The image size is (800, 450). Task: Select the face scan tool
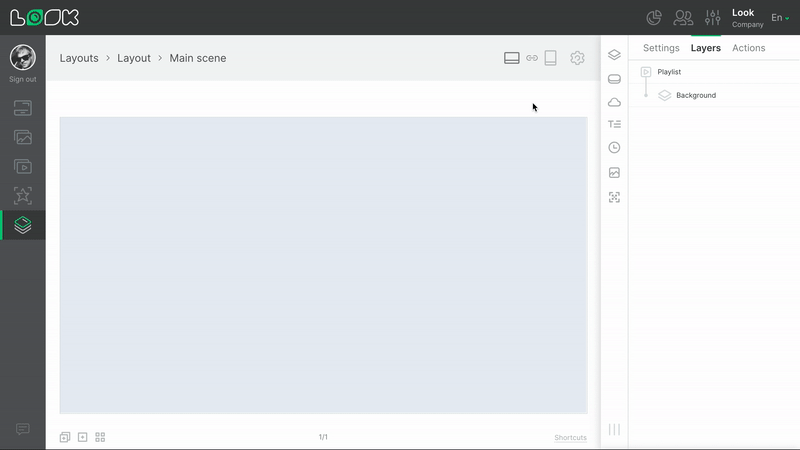[614, 197]
